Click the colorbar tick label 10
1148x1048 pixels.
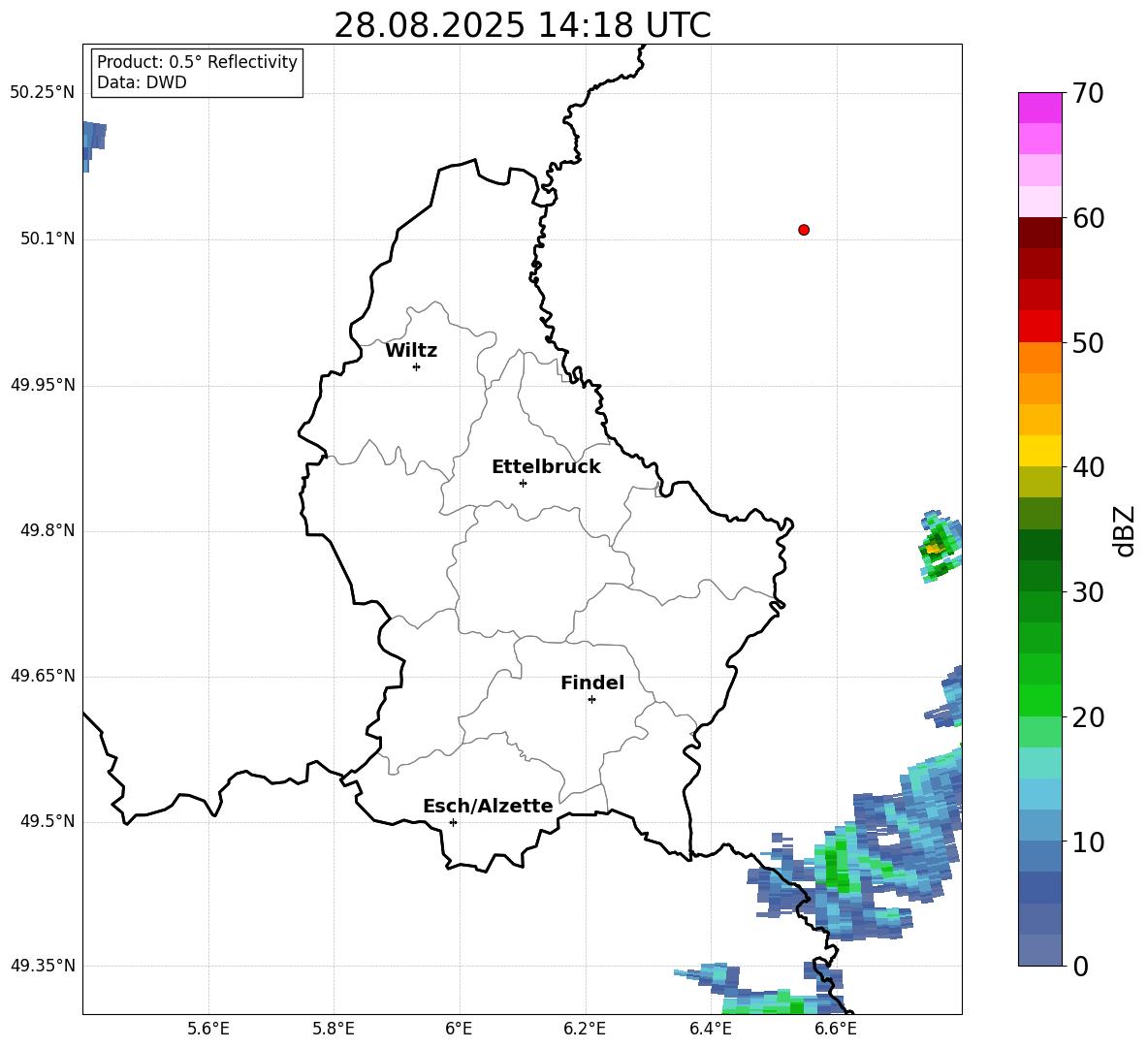coord(1088,842)
